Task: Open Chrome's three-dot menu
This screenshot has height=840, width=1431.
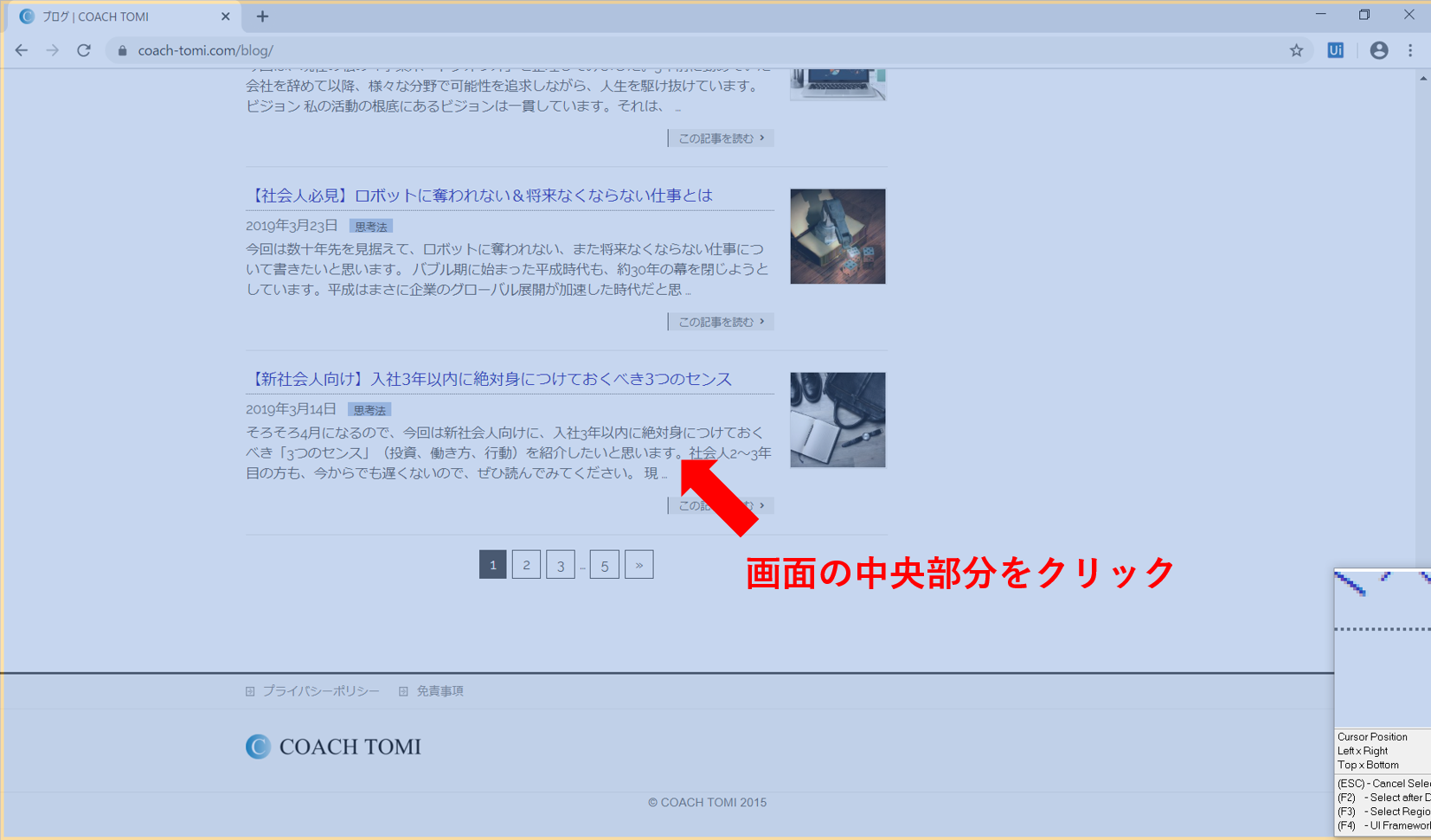Action: 1410,50
